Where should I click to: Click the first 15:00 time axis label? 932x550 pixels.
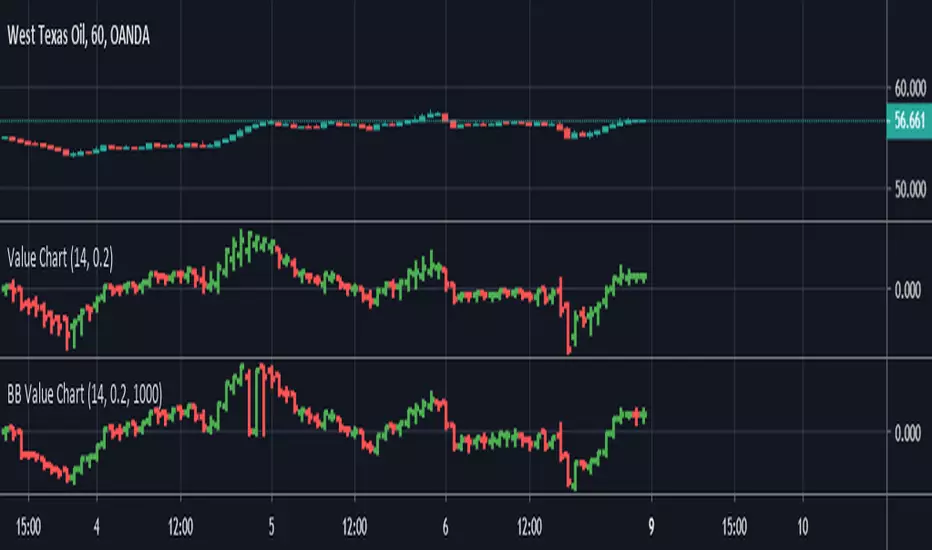tap(29, 527)
